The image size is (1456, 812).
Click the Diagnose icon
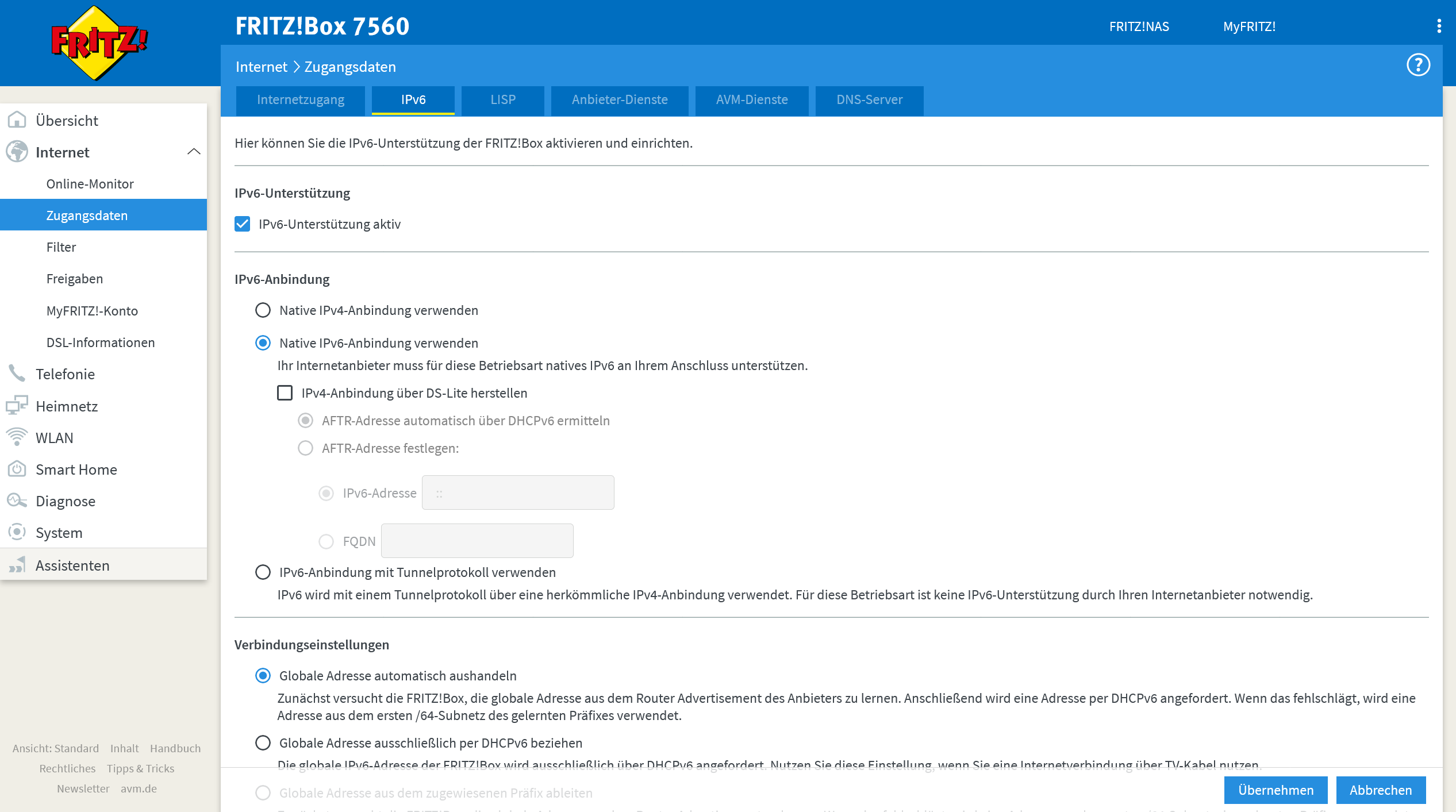(x=17, y=501)
